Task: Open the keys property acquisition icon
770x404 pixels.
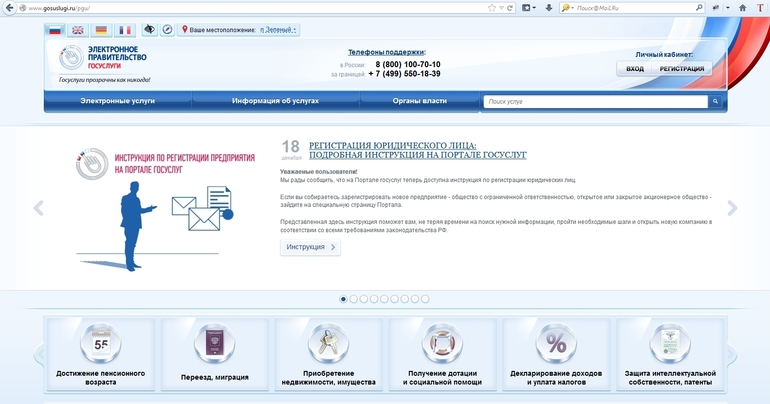Action: [x=329, y=343]
